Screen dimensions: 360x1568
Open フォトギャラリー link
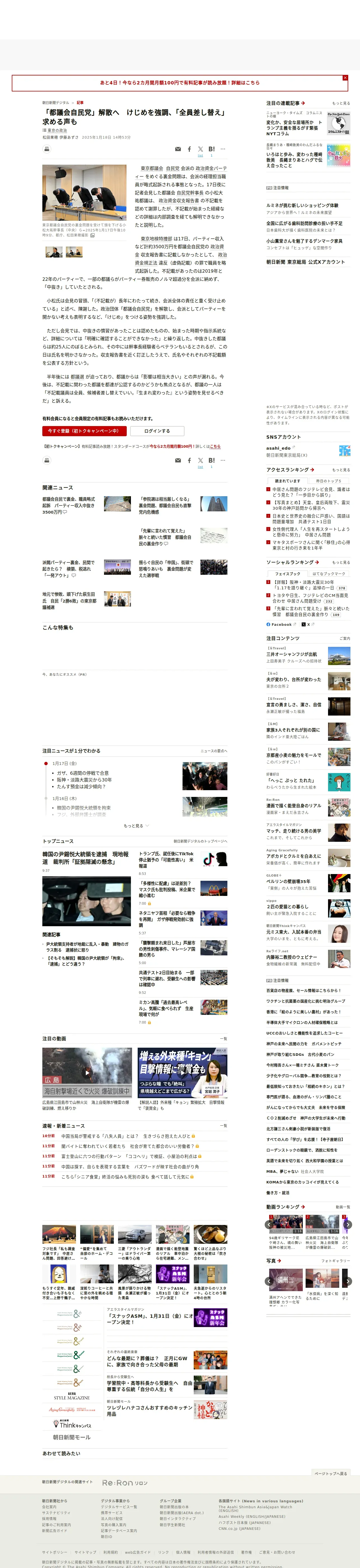click(336, 1261)
